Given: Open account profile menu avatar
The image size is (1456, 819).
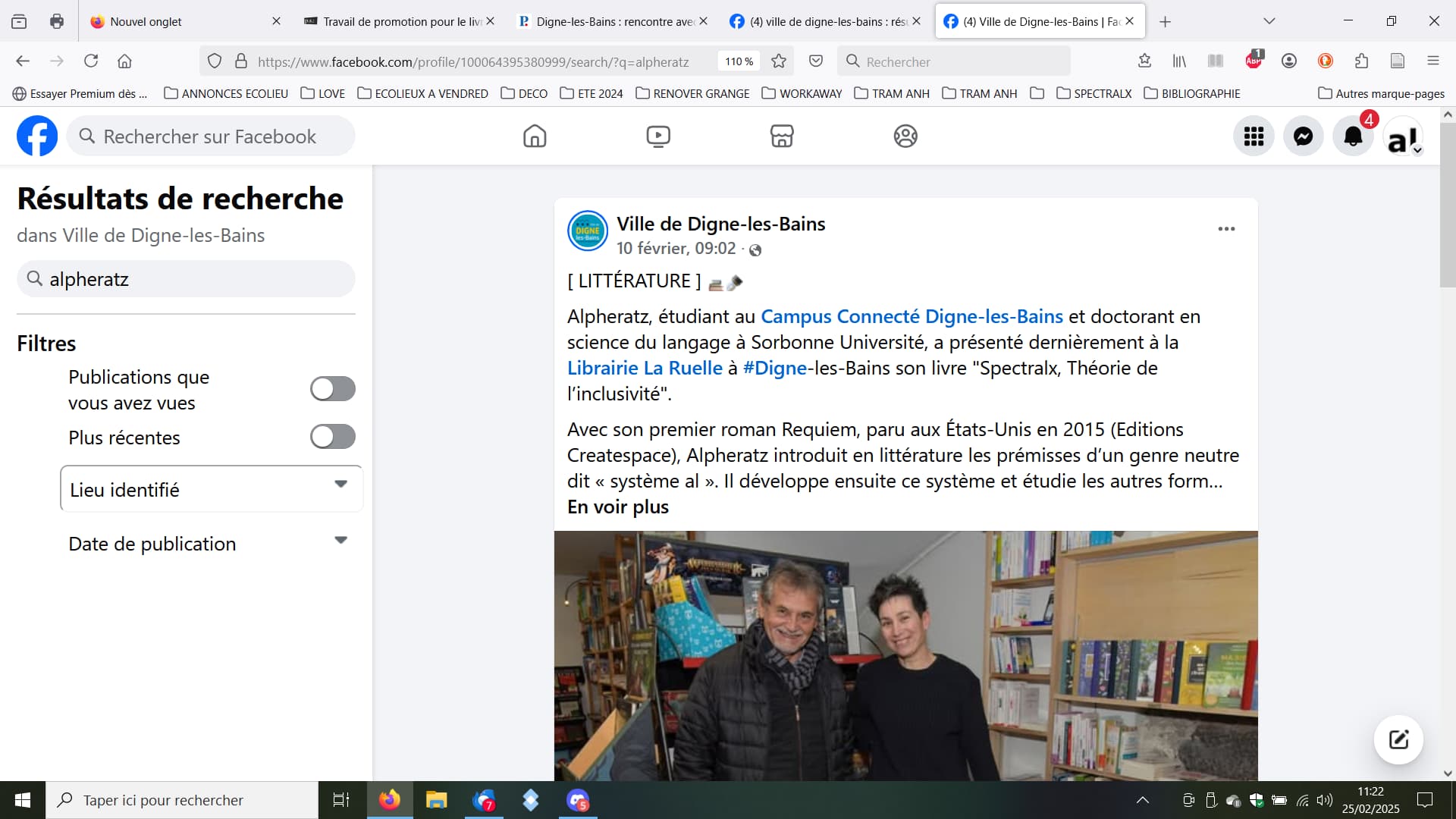Looking at the screenshot, I should coord(1404,136).
